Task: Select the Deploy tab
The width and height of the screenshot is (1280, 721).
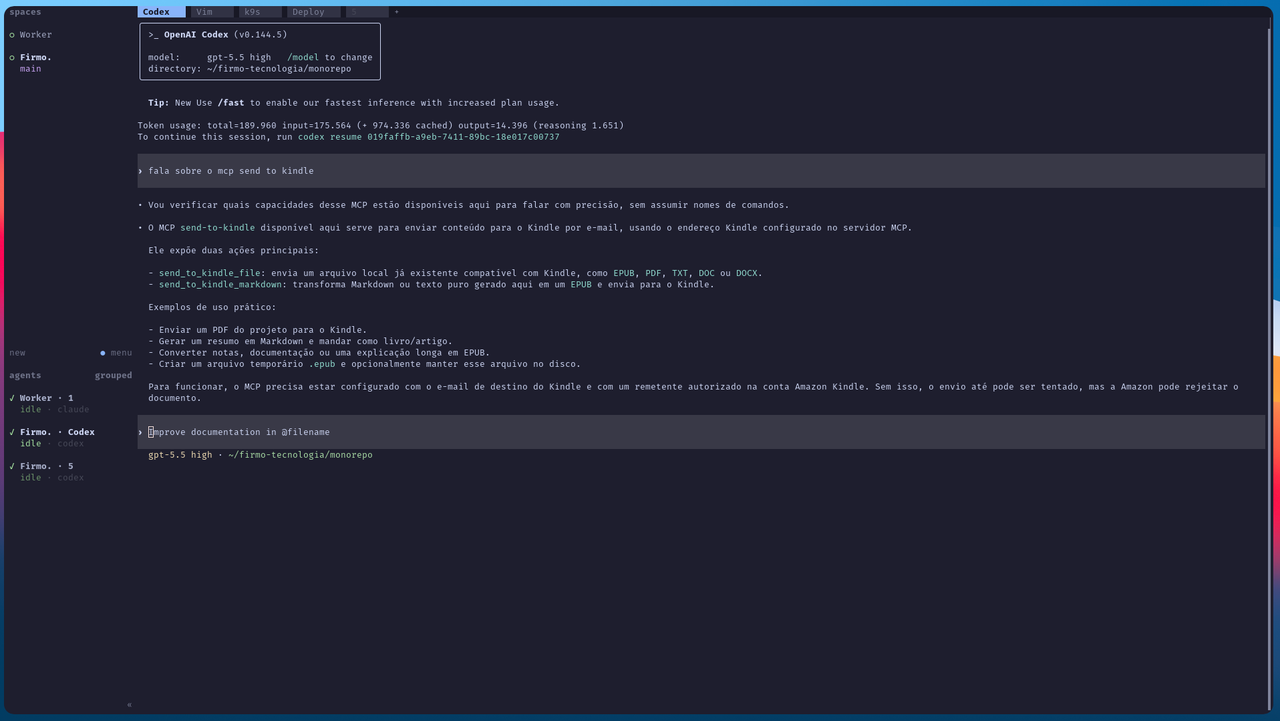Action: pos(313,12)
